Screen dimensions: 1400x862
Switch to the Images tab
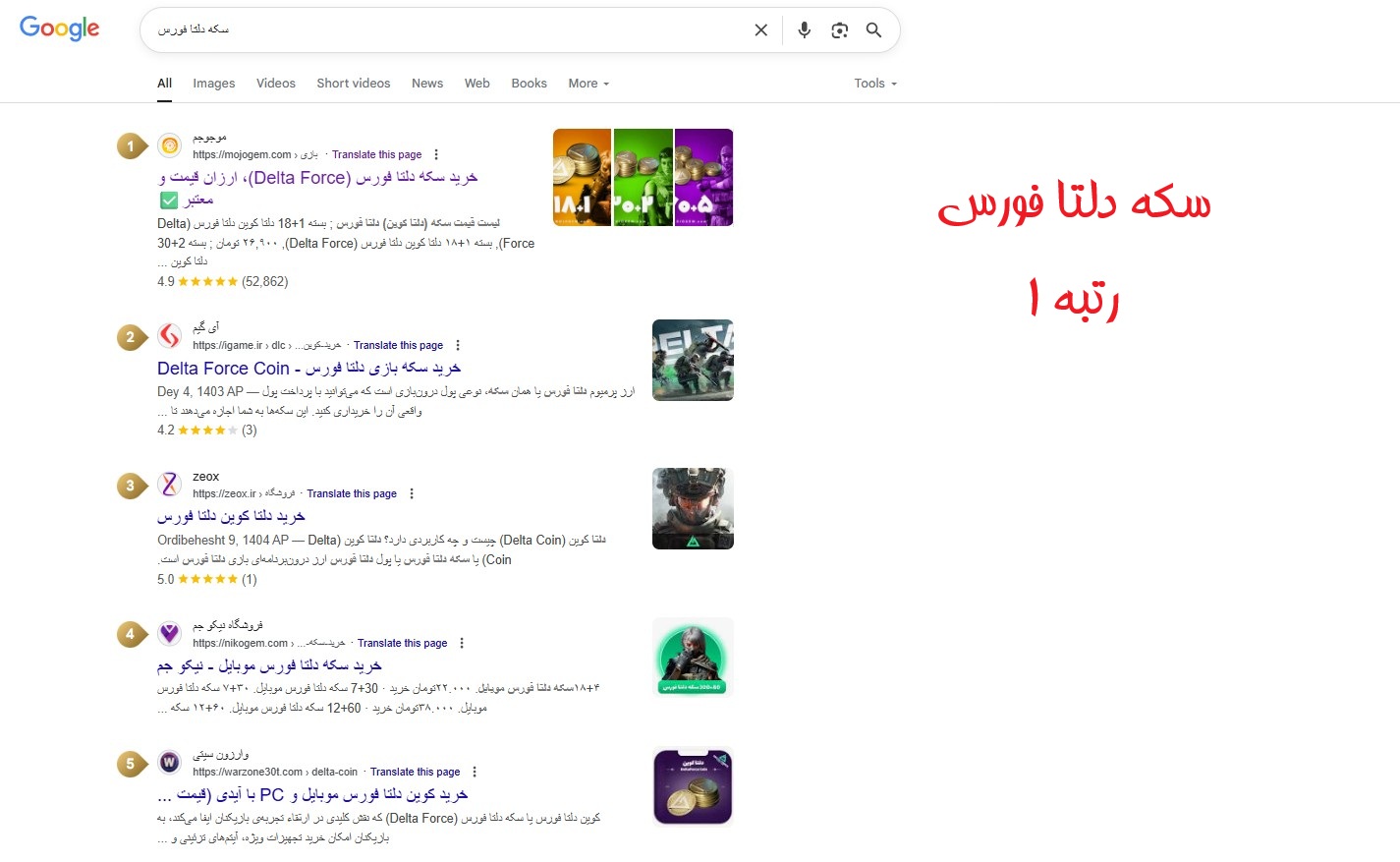pos(214,84)
